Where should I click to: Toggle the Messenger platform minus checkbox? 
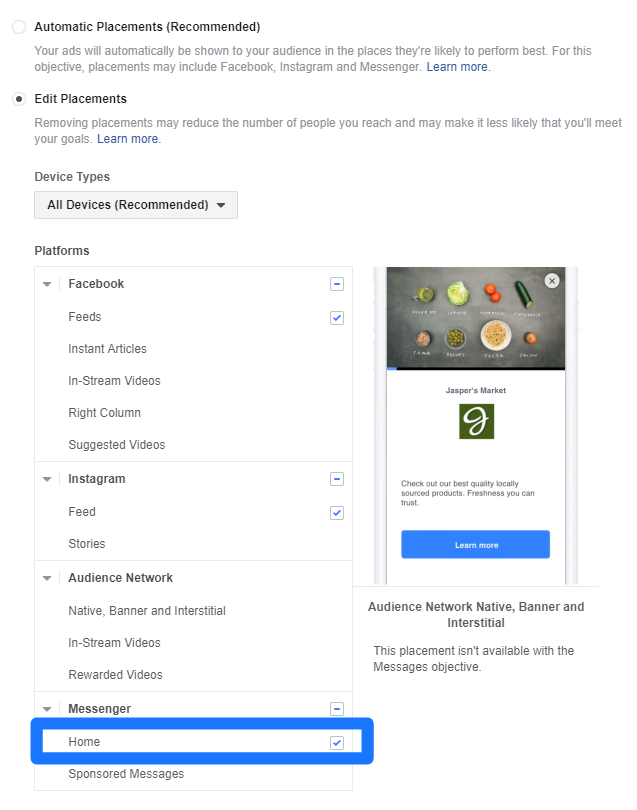pos(337,709)
